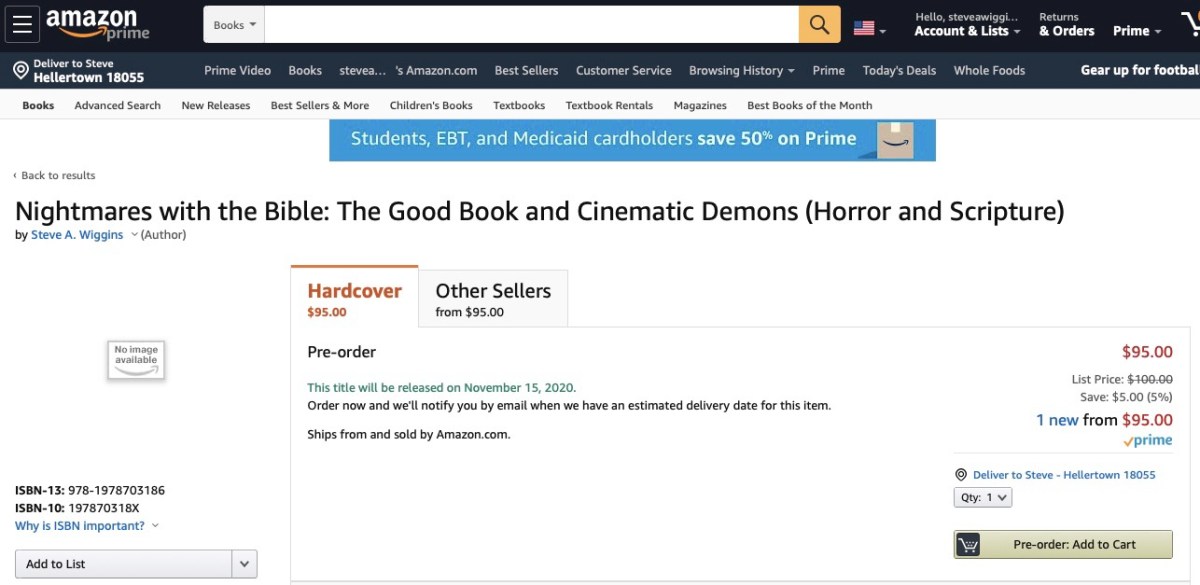Screen dimensions: 1200x585
Task: Open the Books search category dropdown
Action: click(x=234, y=25)
